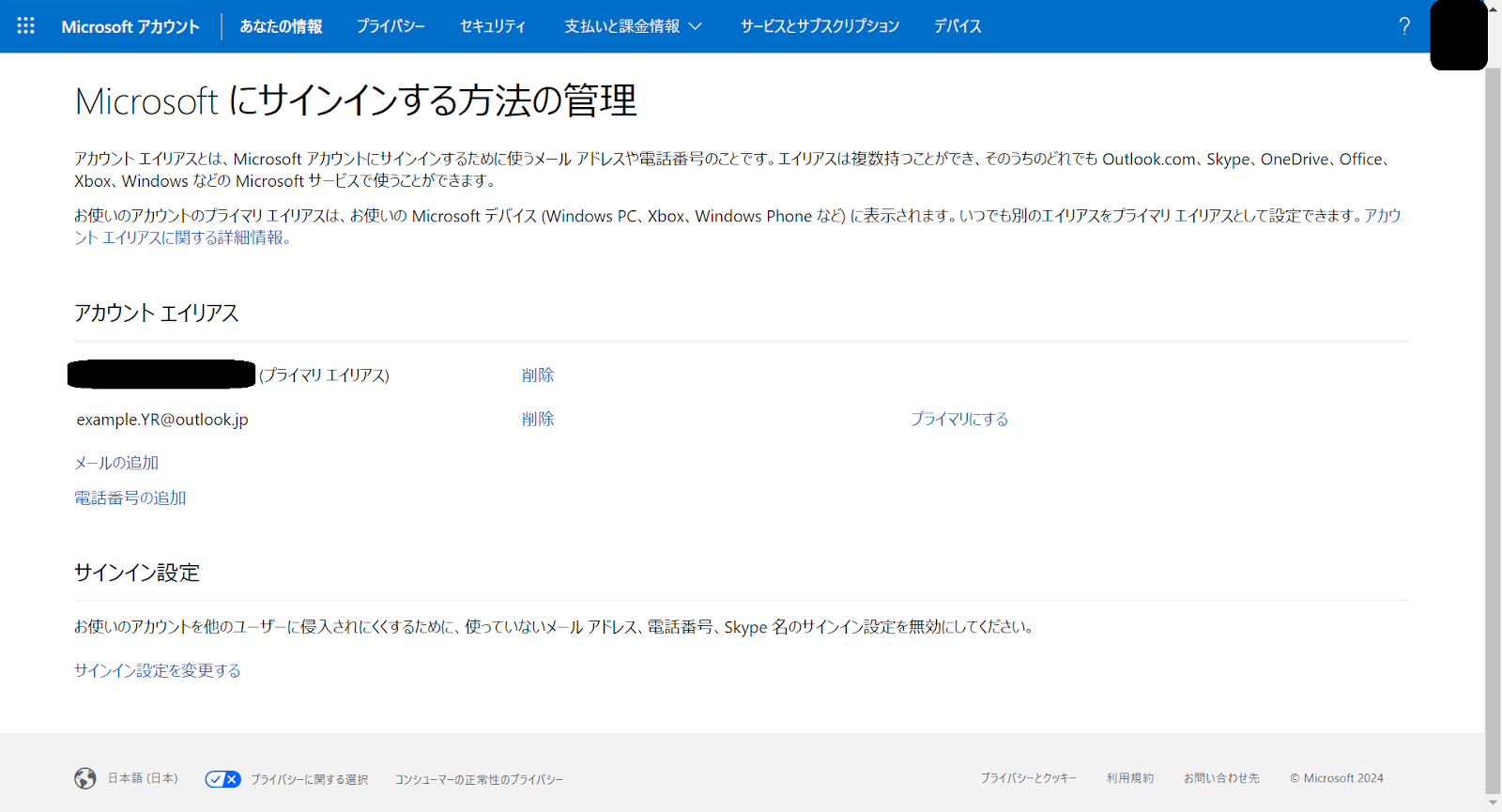Open the Microsoft アカウント home link
The width and height of the screenshot is (1502, 812).
[x=130, y=26]
